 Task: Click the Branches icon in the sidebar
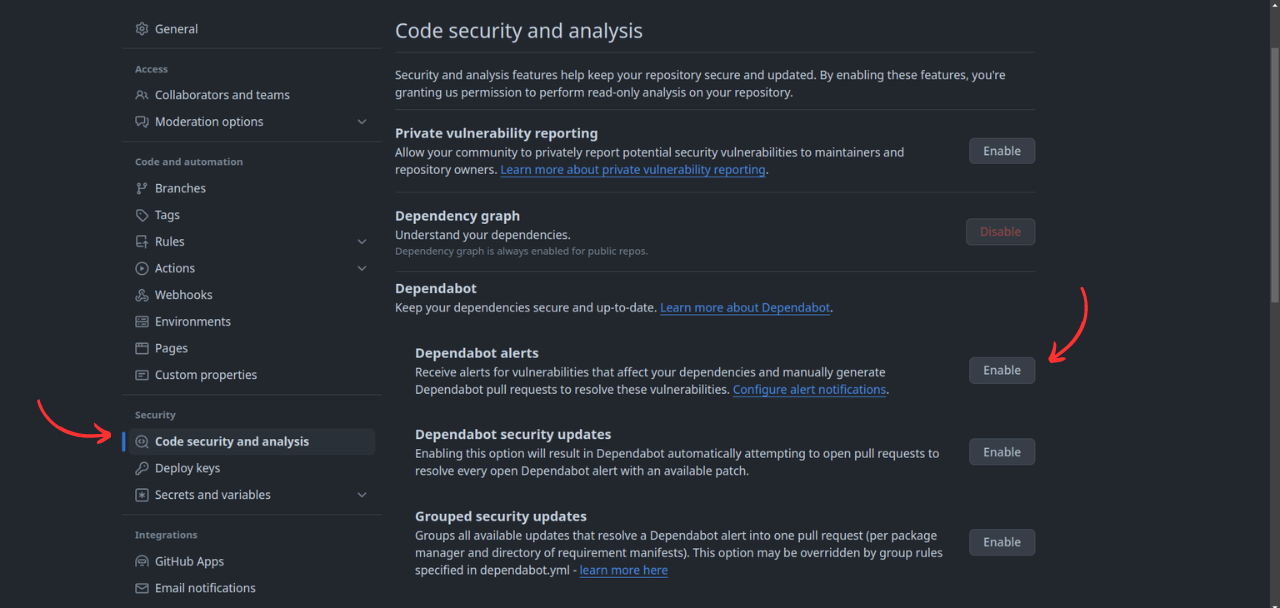(143, 188)
